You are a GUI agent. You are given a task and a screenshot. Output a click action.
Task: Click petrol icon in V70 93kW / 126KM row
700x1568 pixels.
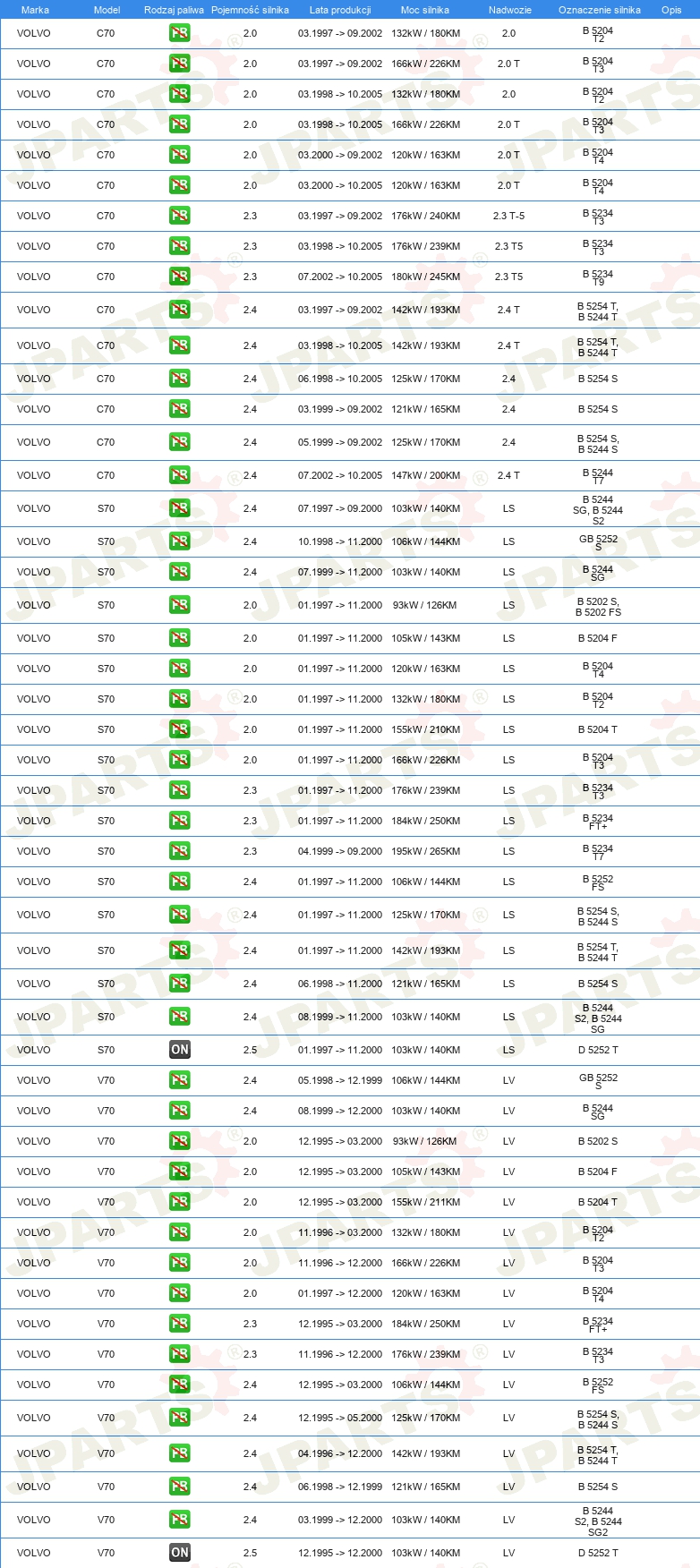[x=180, y=1141]
